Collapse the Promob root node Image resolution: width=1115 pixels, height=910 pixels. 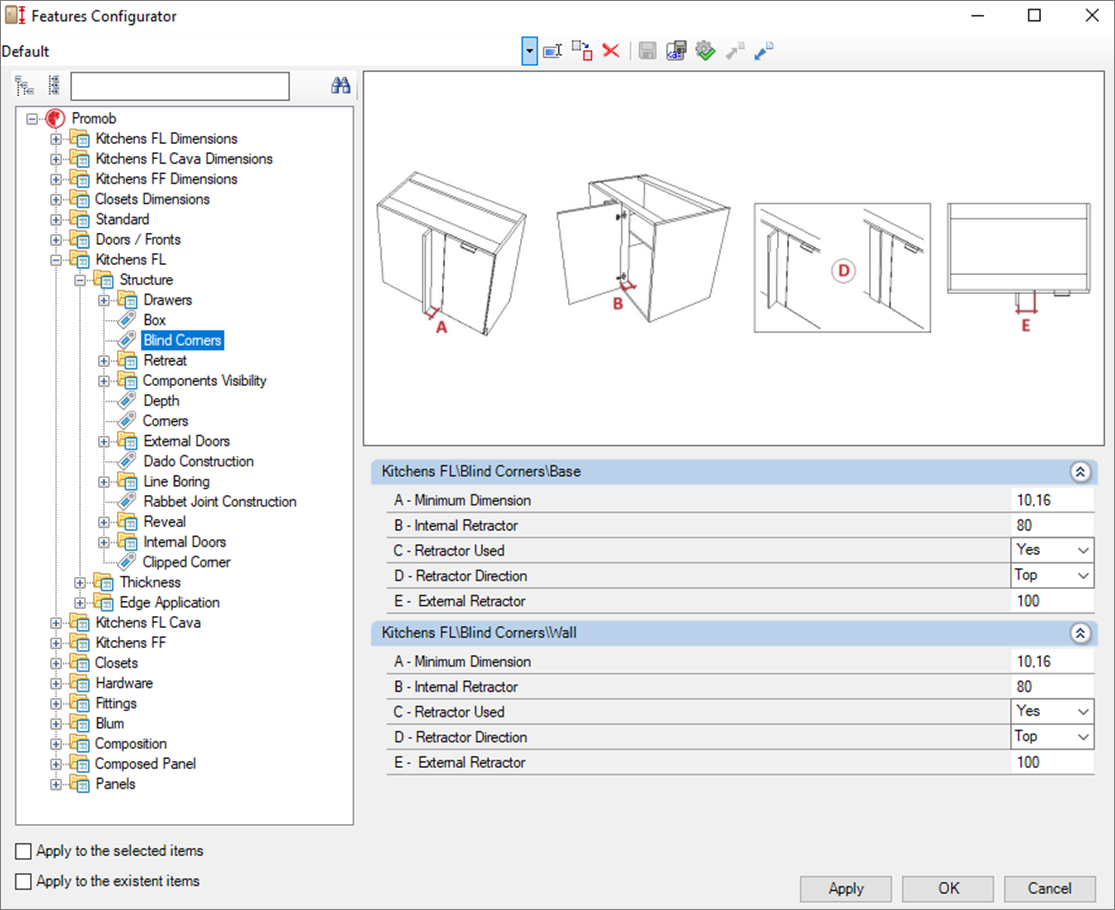32,119
